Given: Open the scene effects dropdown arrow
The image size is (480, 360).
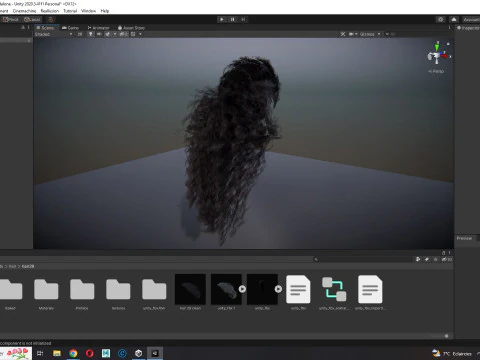Looking at the screenshot, I should [x=115, y=34].
